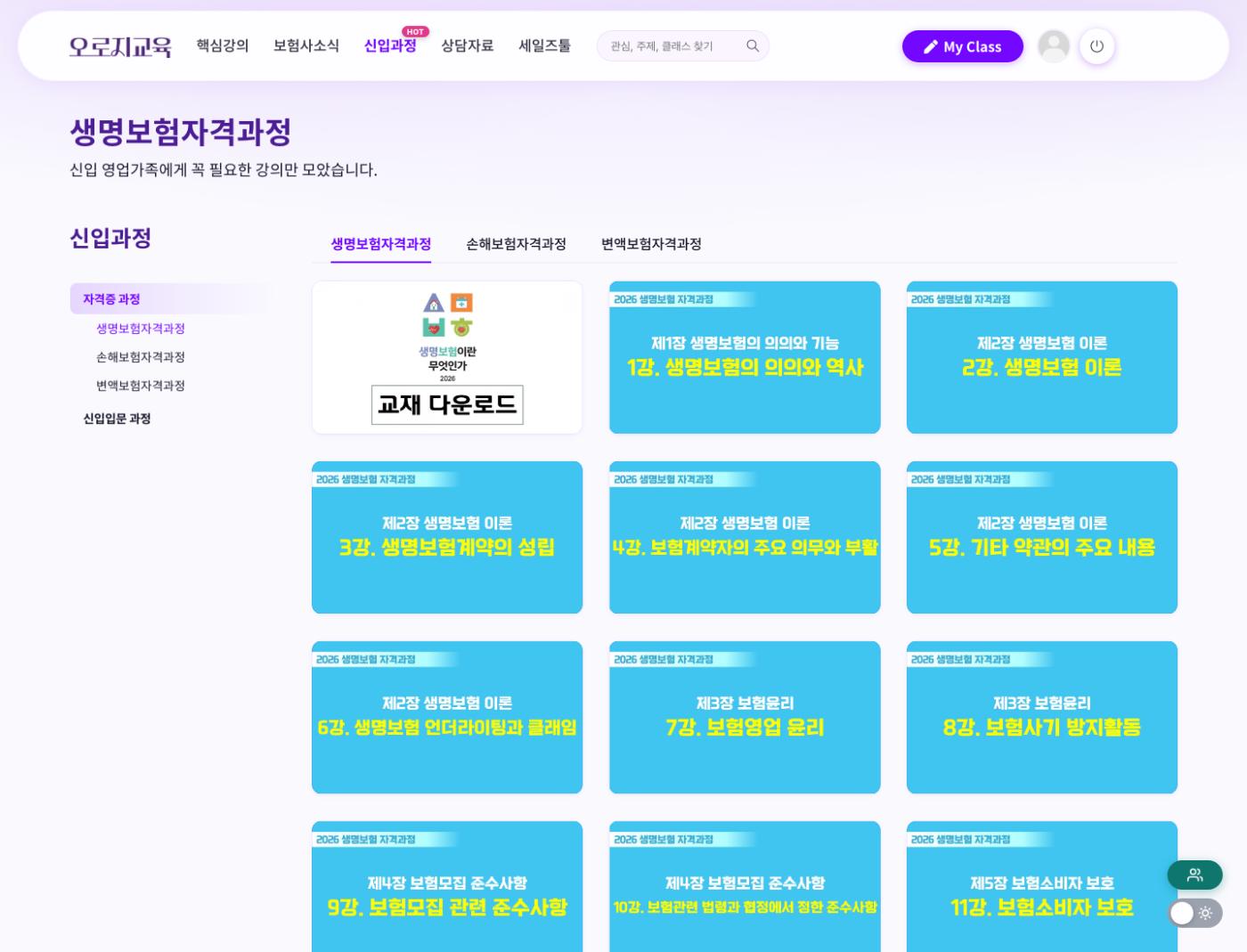Focus the class search field
1247x952 pixels.
click(683, 46)
